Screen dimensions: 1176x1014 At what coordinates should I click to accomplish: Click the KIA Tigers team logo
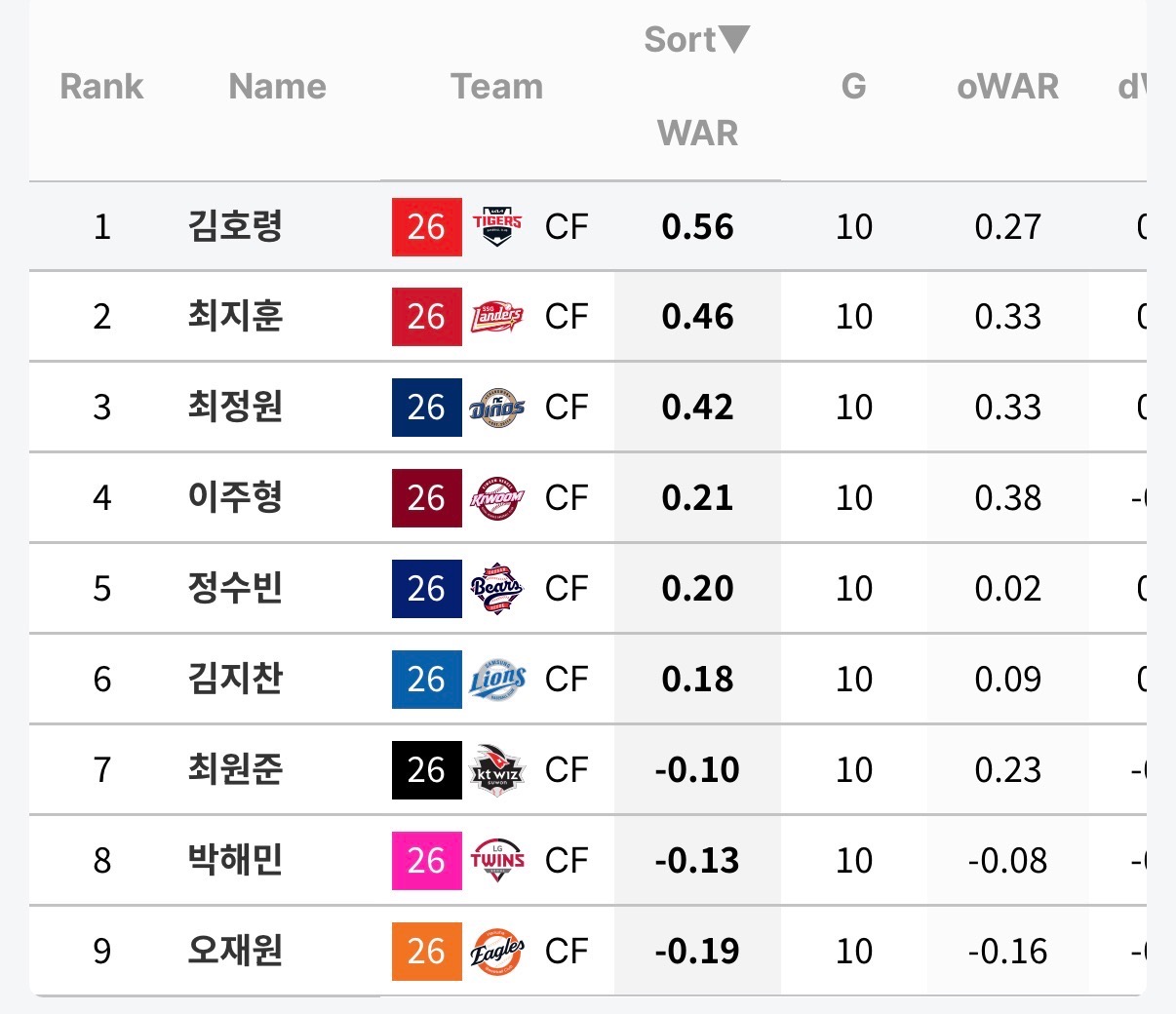[497, 227]
